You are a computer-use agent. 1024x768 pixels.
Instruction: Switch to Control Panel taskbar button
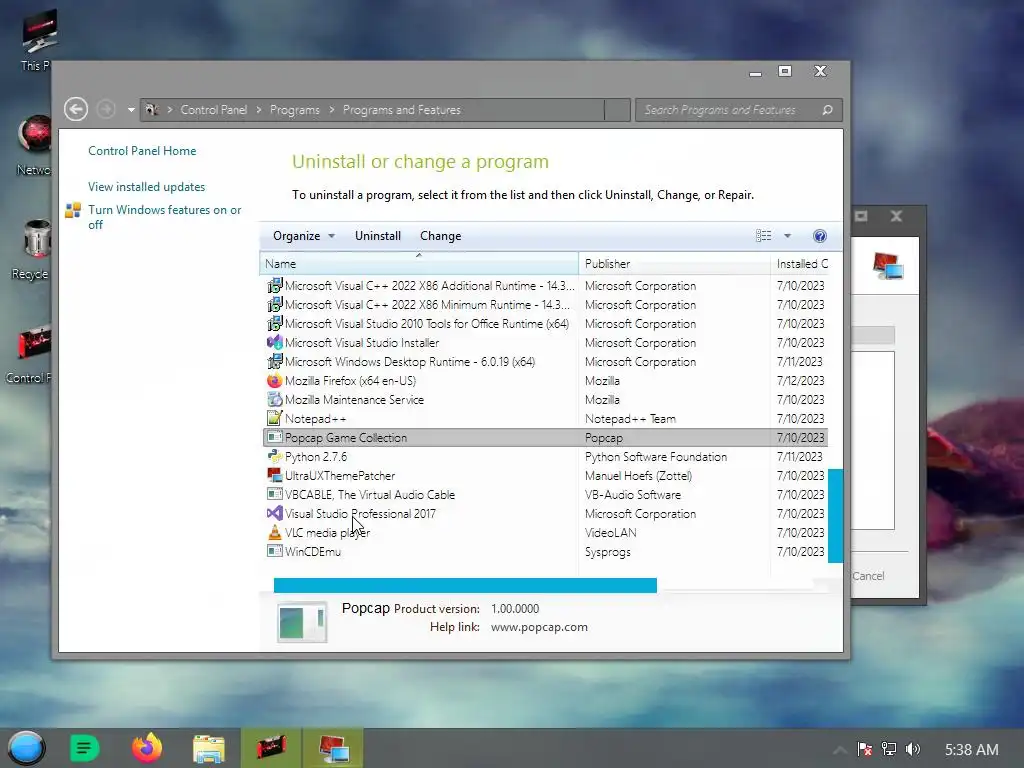click(271, 748)
